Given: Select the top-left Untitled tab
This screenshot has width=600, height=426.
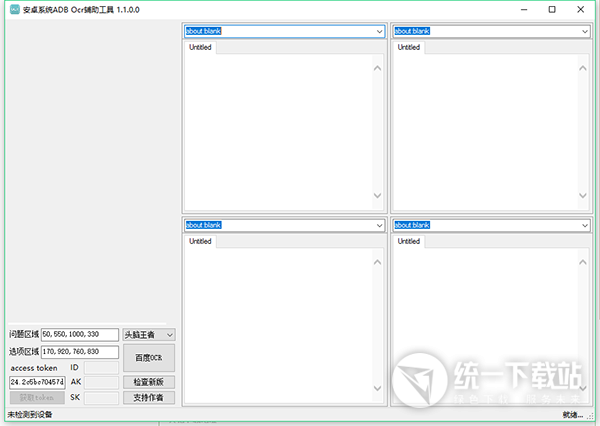Looking at the screenshot, I should [x=200, y=47].
